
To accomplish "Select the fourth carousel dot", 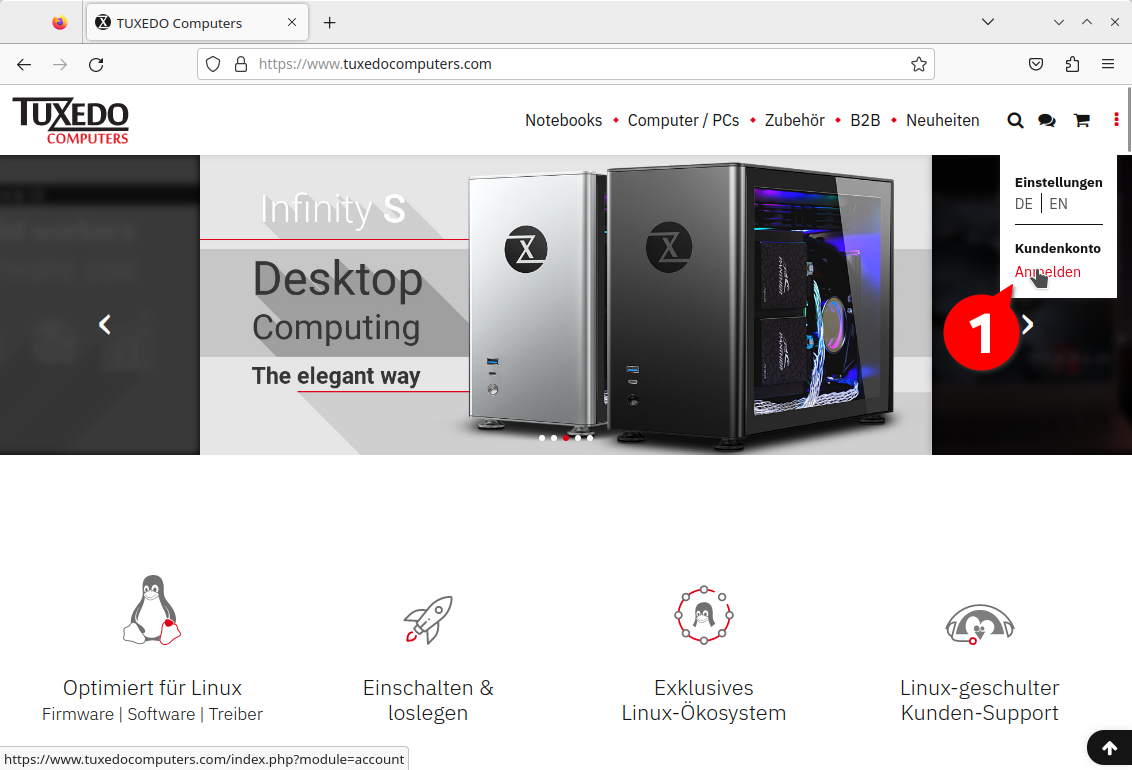I will coord(578,438).
